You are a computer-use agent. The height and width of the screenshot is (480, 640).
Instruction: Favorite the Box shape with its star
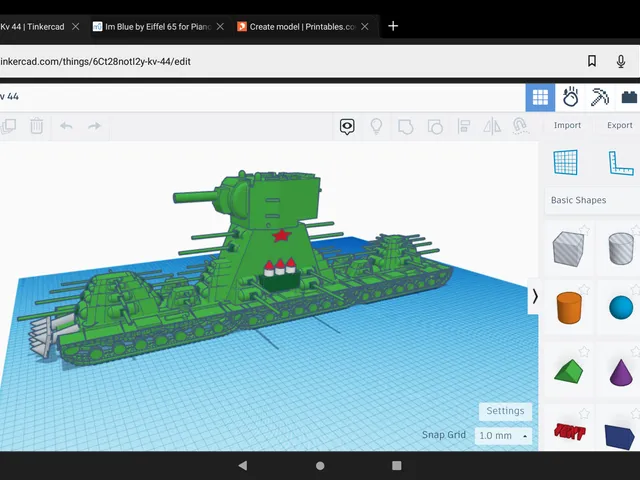tap(584, 230)
